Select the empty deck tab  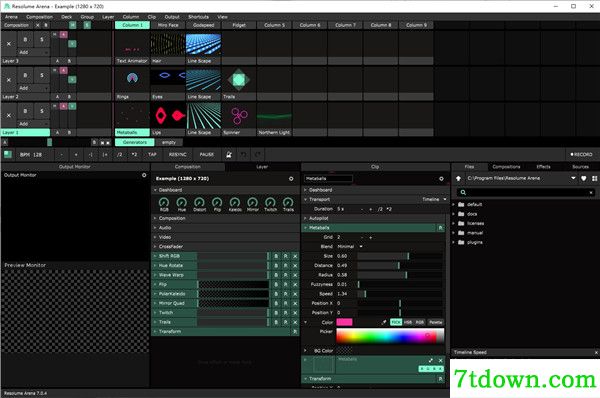169,142
